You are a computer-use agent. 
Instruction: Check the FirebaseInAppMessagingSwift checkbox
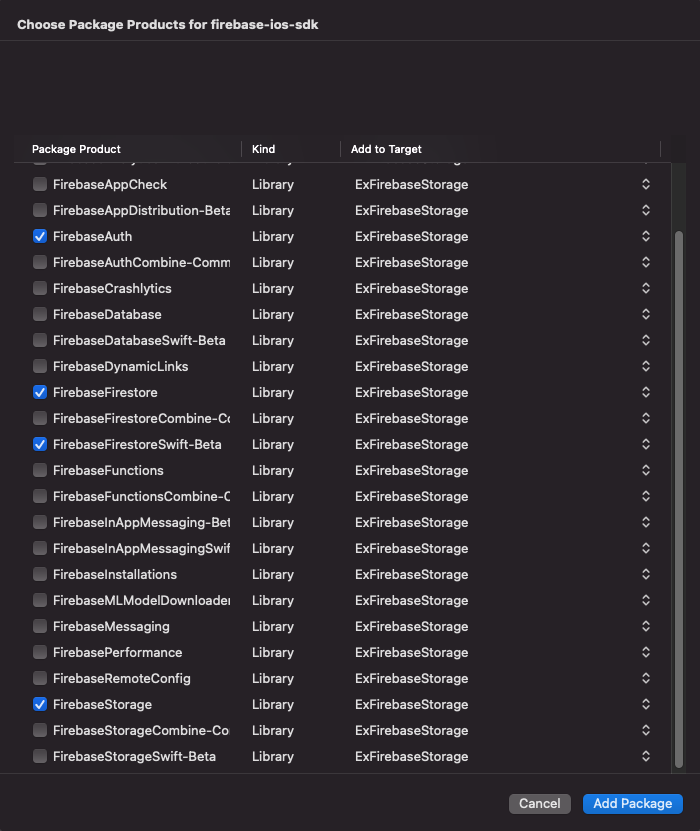40,547
